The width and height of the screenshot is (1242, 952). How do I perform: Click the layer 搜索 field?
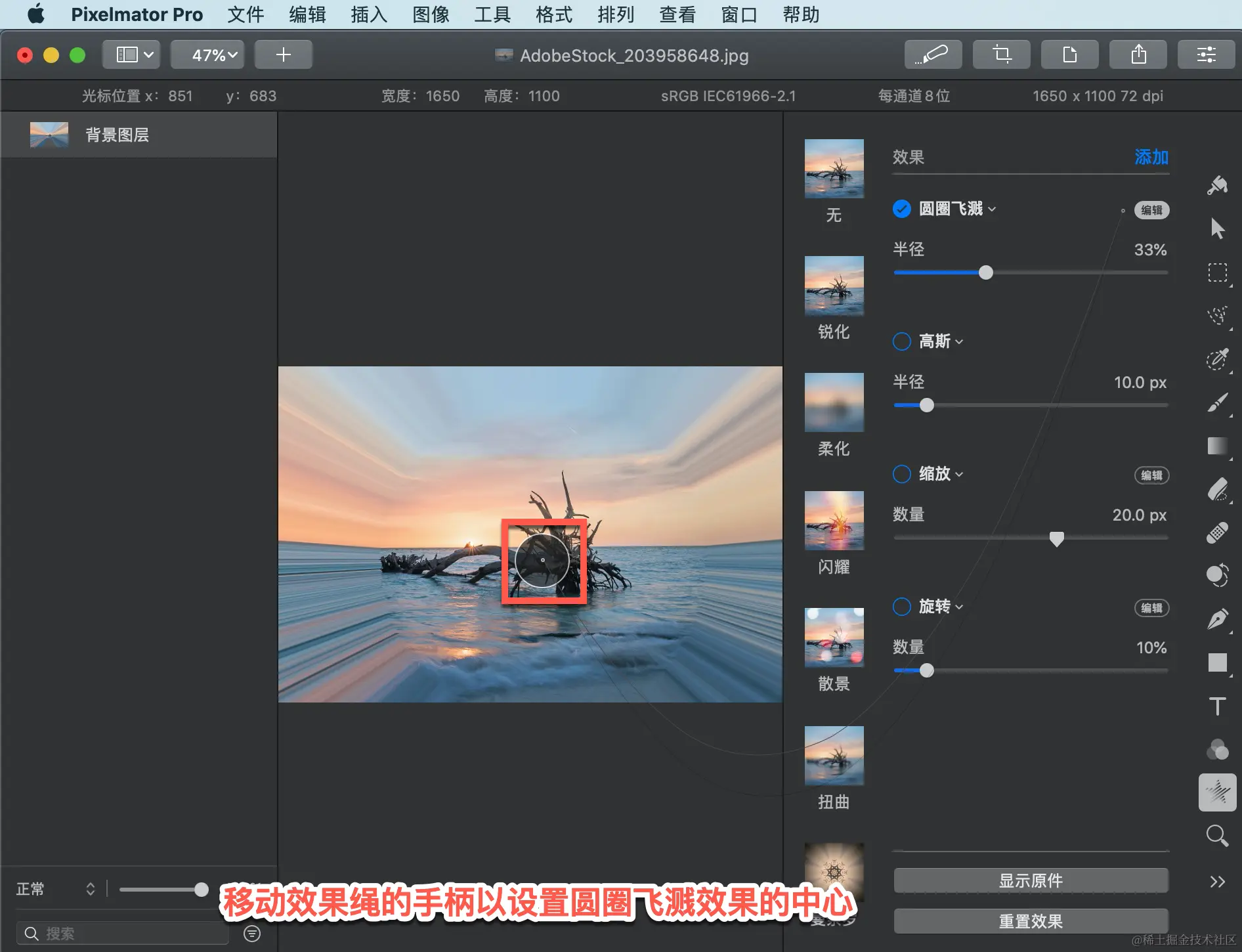(x=123, y=934)
